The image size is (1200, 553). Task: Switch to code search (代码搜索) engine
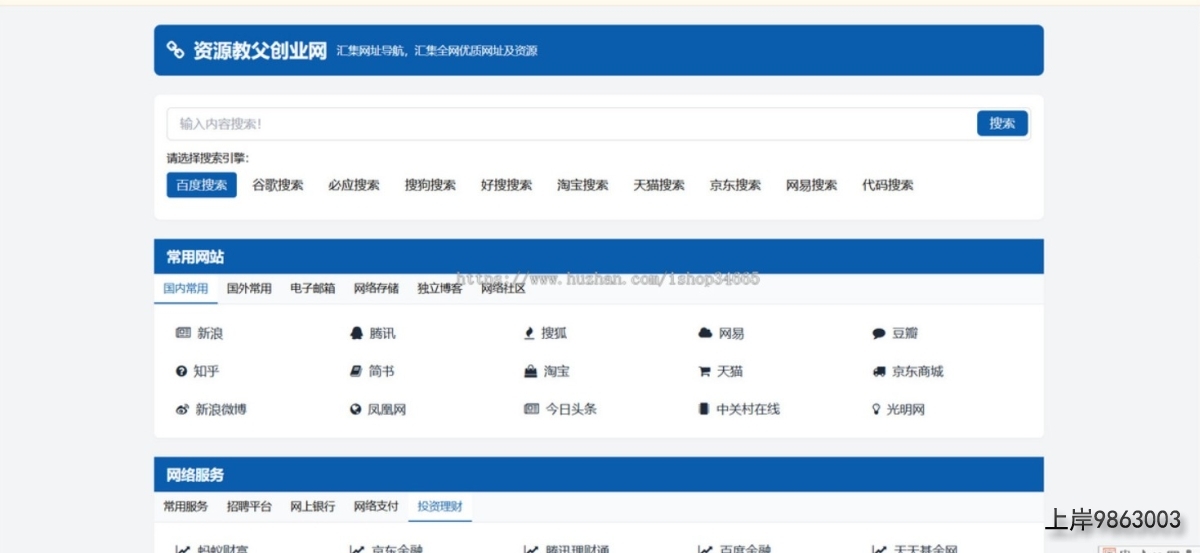pos(888,185)
